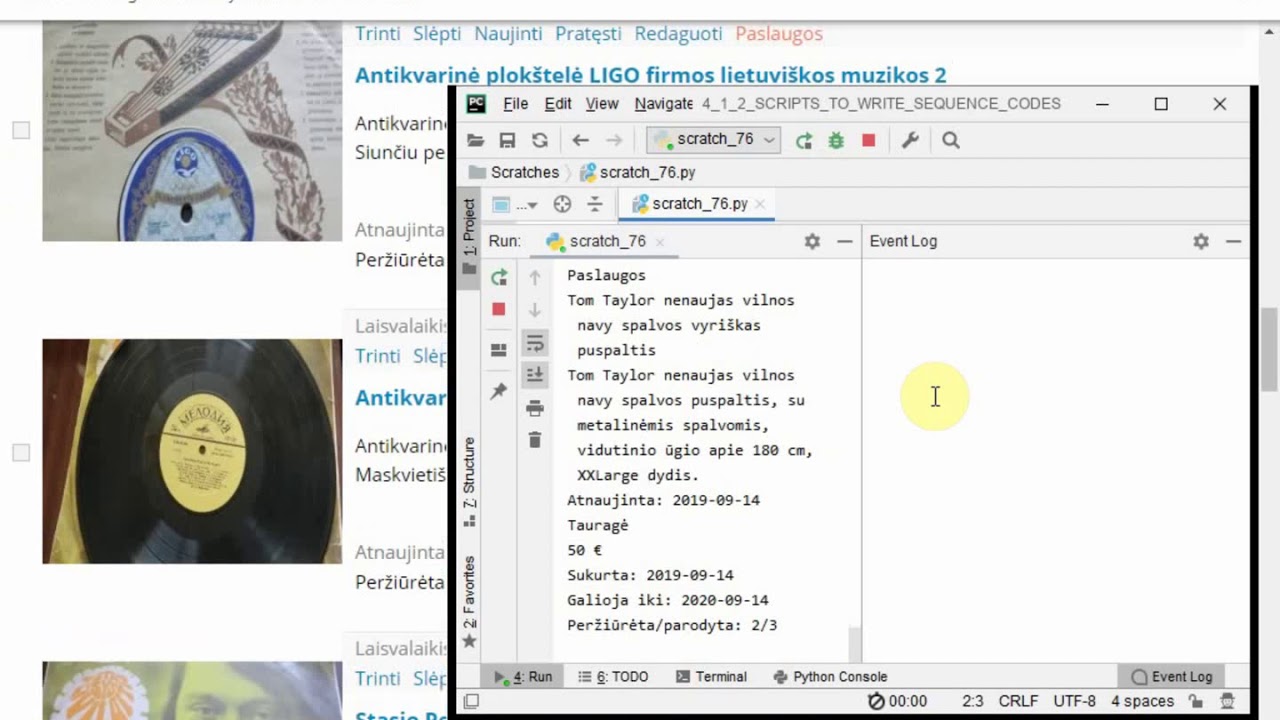
Task: Open the Event Log status bar button
Action: pyautogui.click(x=1171, y=677)
